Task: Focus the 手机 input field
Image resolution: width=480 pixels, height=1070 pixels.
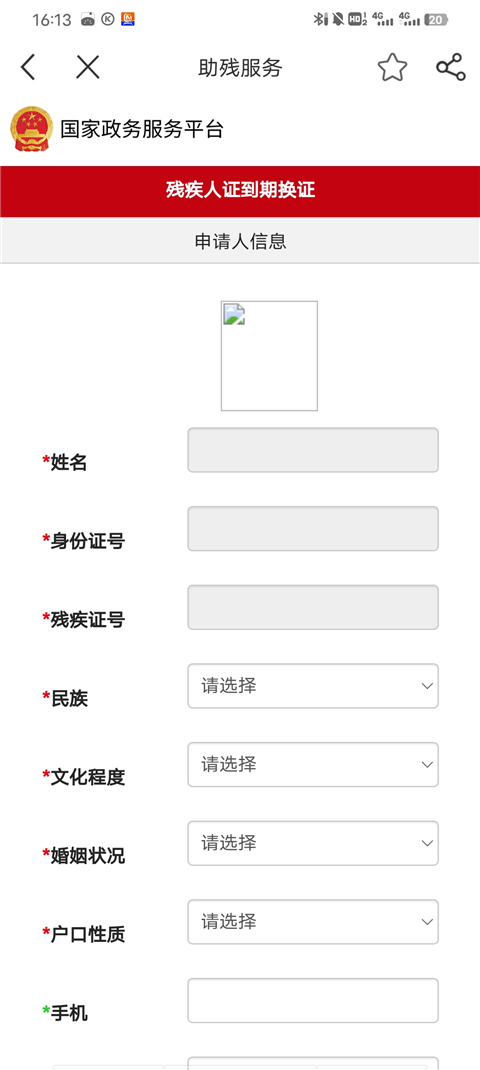Action: [313, 1000]
